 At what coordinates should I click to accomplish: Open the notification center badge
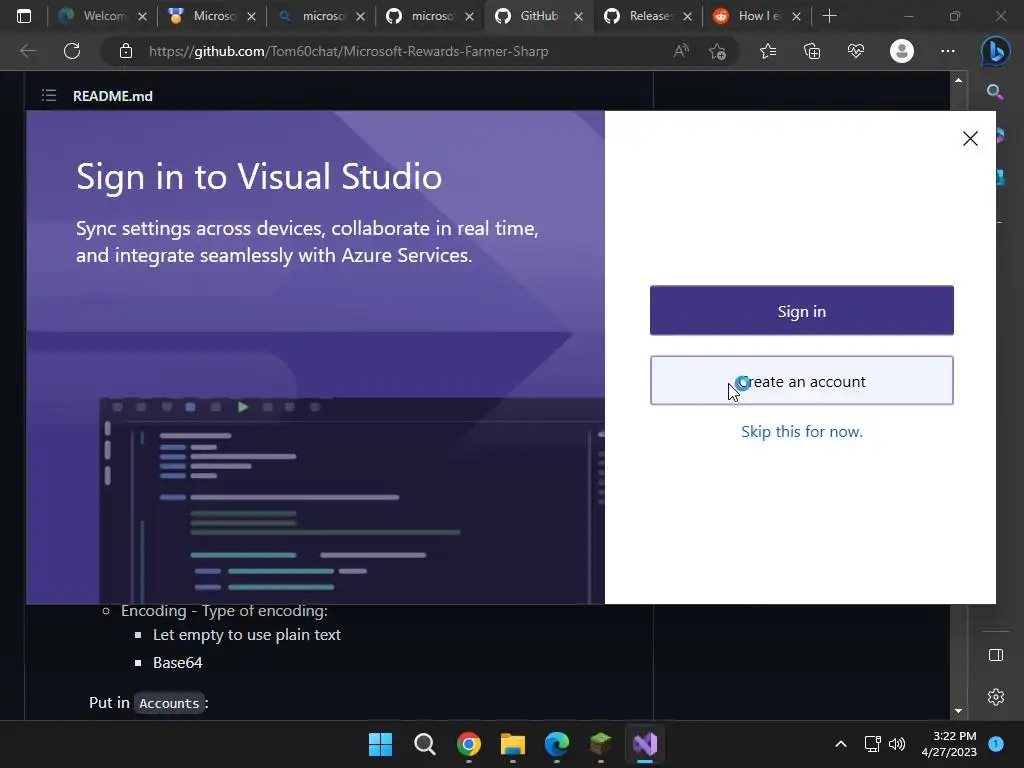click(996, 744)
